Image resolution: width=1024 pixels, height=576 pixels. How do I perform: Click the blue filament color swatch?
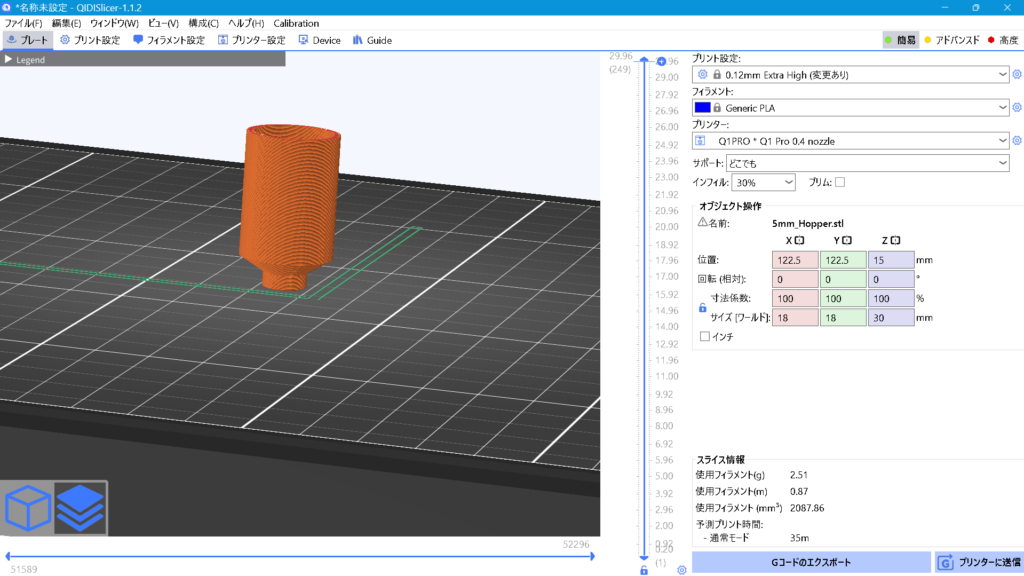(x=702, y=107)
